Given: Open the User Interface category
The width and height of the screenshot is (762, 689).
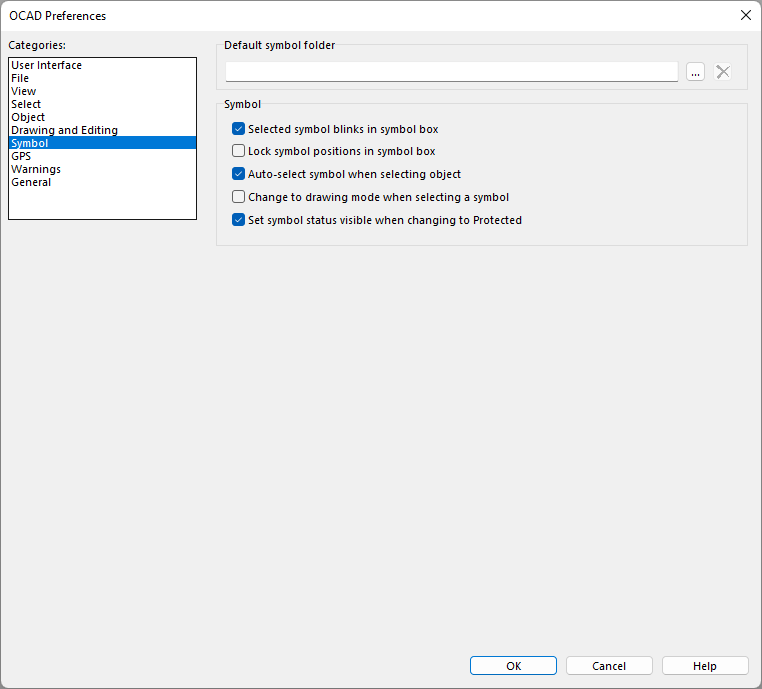Looking at the screenshot, I should click(103, 65).
